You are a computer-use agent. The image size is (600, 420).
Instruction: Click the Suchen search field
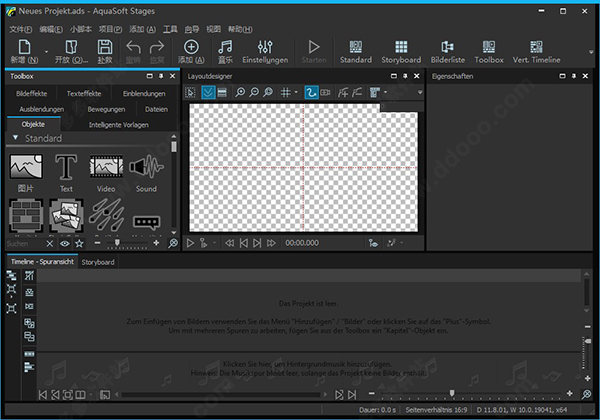click(24, 243)
